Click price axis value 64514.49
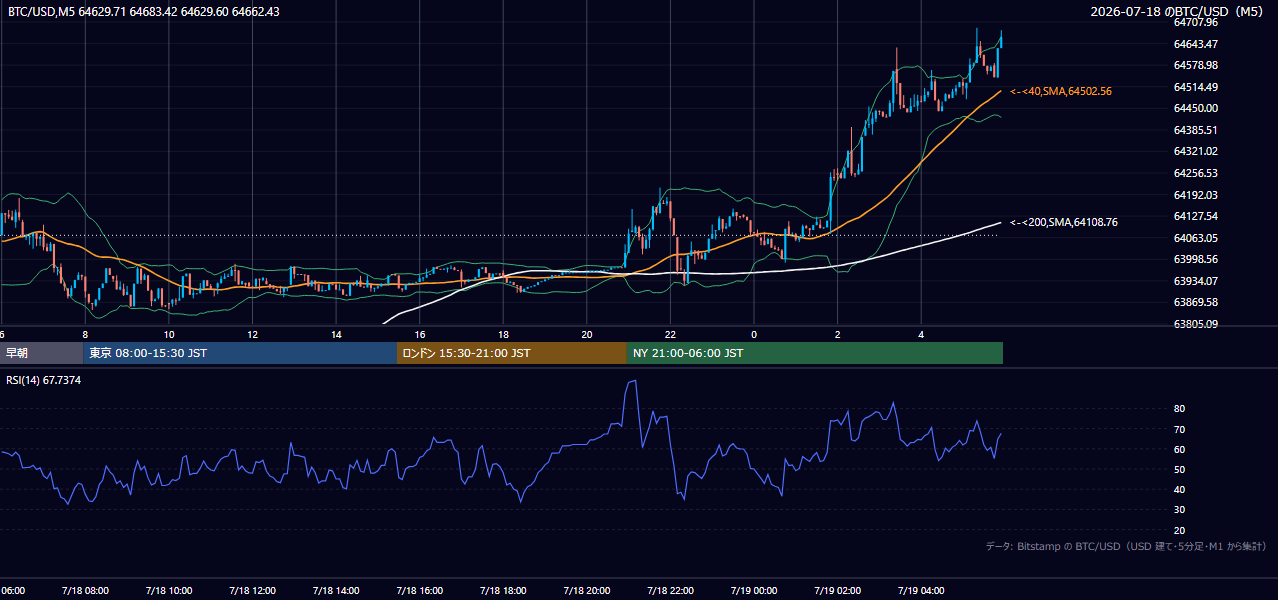The image size is (1278, 600). pyautogui.click(x=1196, y=87)
